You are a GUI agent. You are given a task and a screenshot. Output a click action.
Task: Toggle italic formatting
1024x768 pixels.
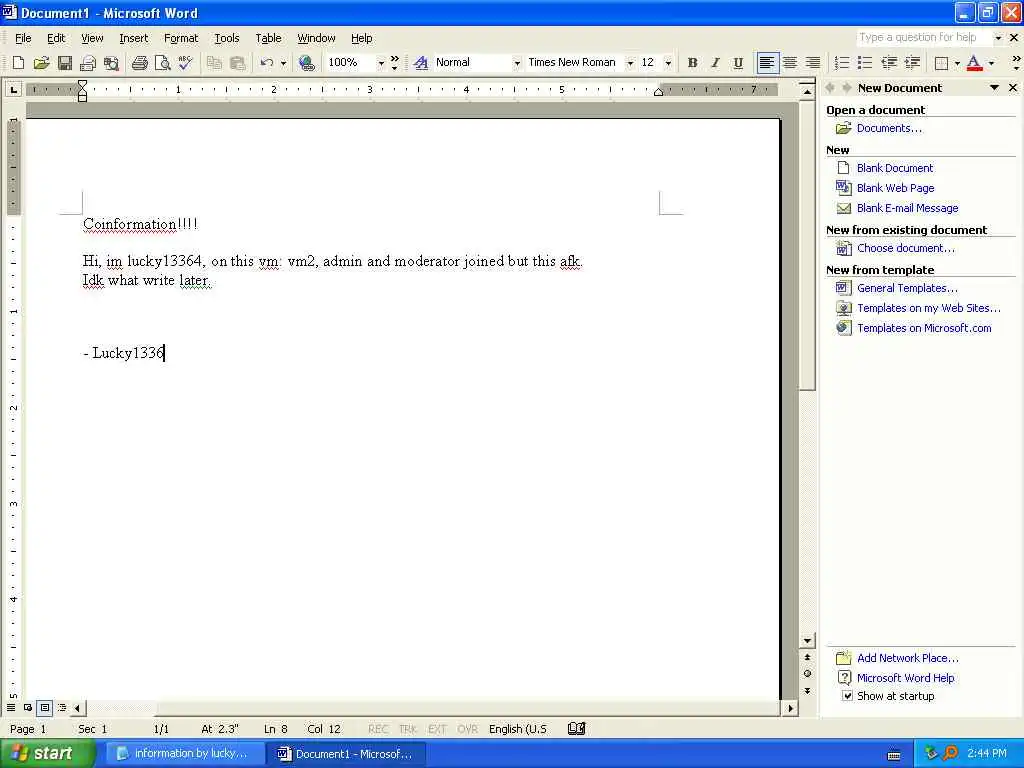coord(715,63)
